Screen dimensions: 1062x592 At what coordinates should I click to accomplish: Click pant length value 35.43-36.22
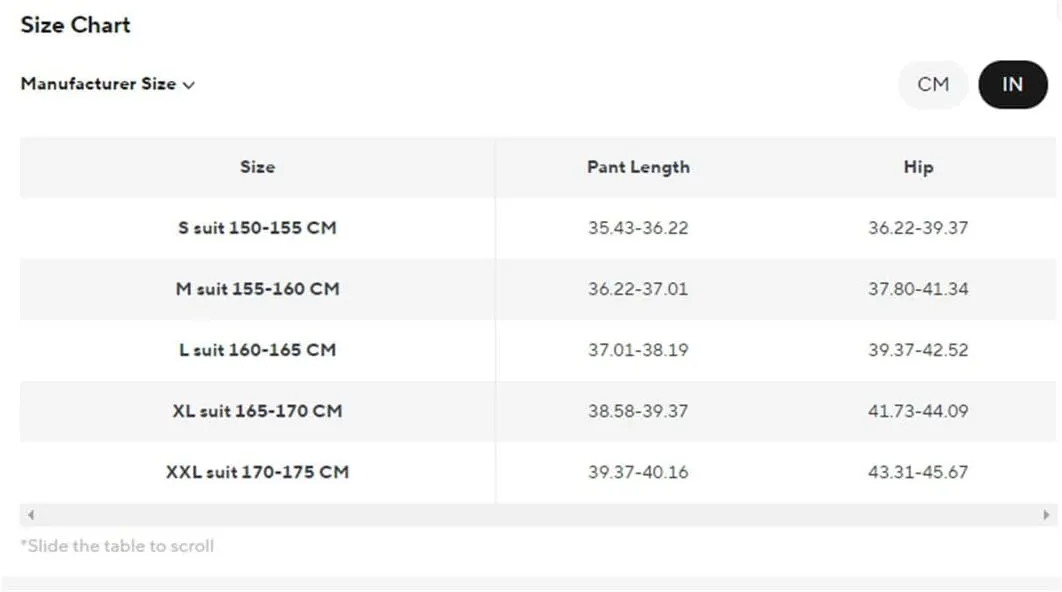638,228
